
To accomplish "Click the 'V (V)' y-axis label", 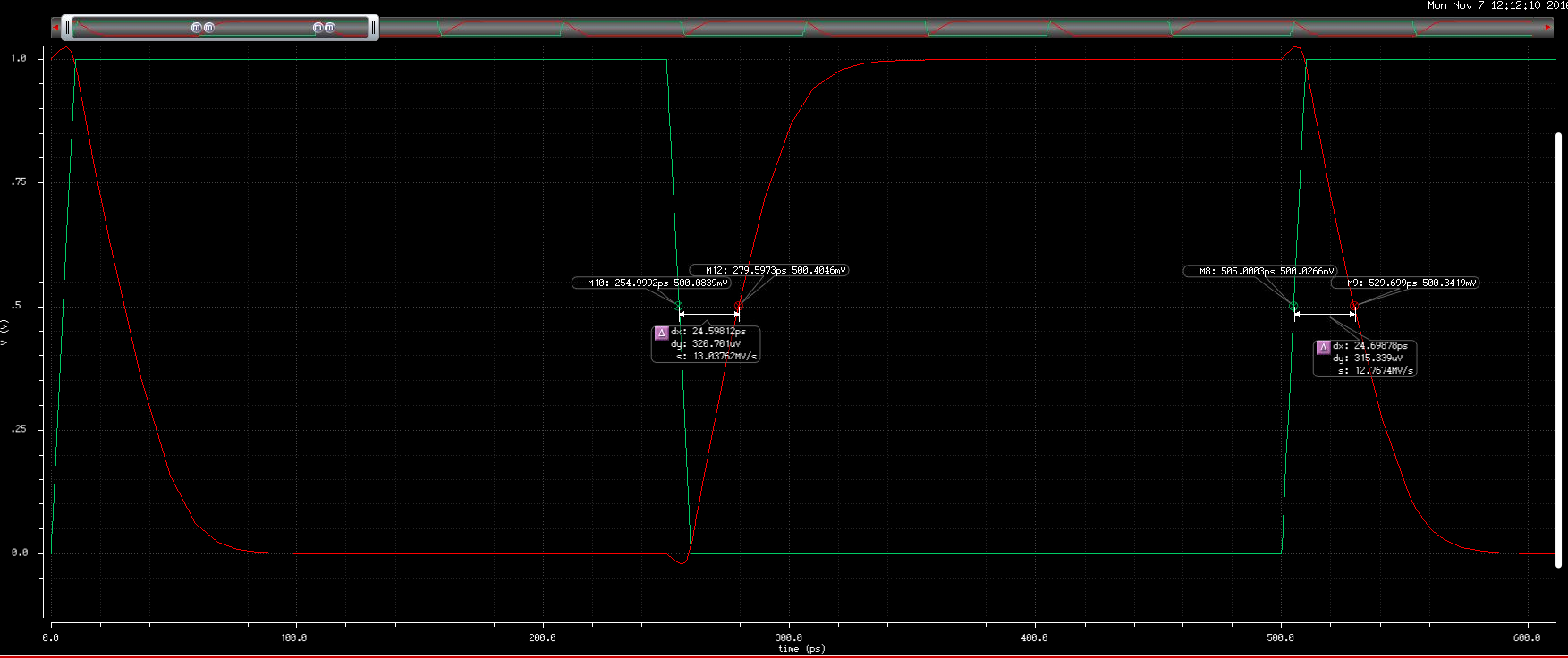I will pos(4,332).
